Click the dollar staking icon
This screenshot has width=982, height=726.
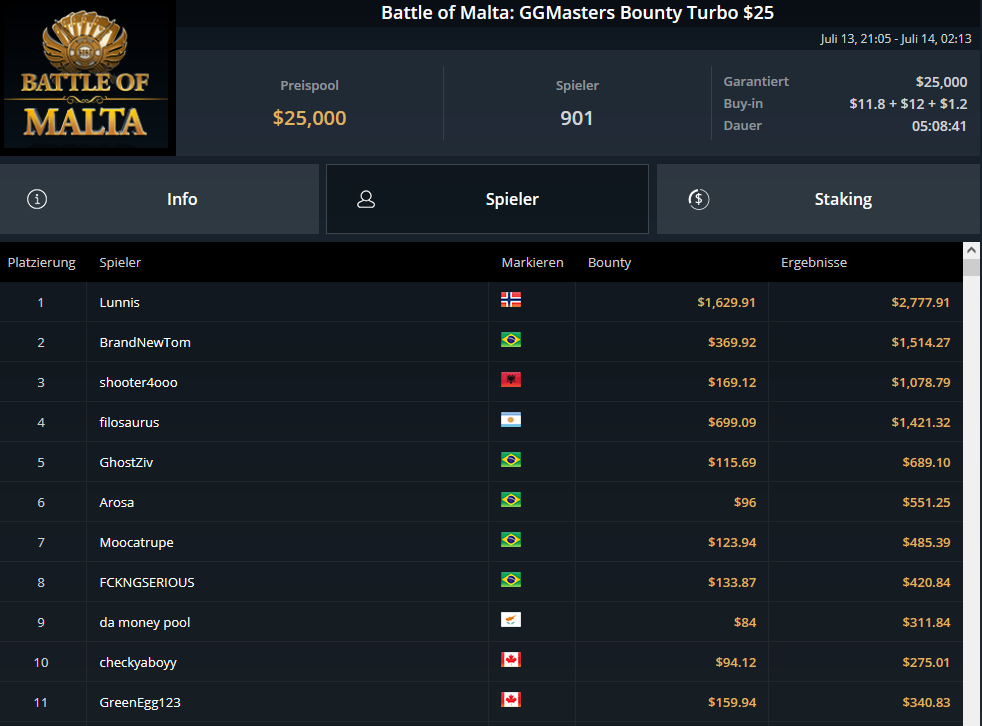point(699,199)
